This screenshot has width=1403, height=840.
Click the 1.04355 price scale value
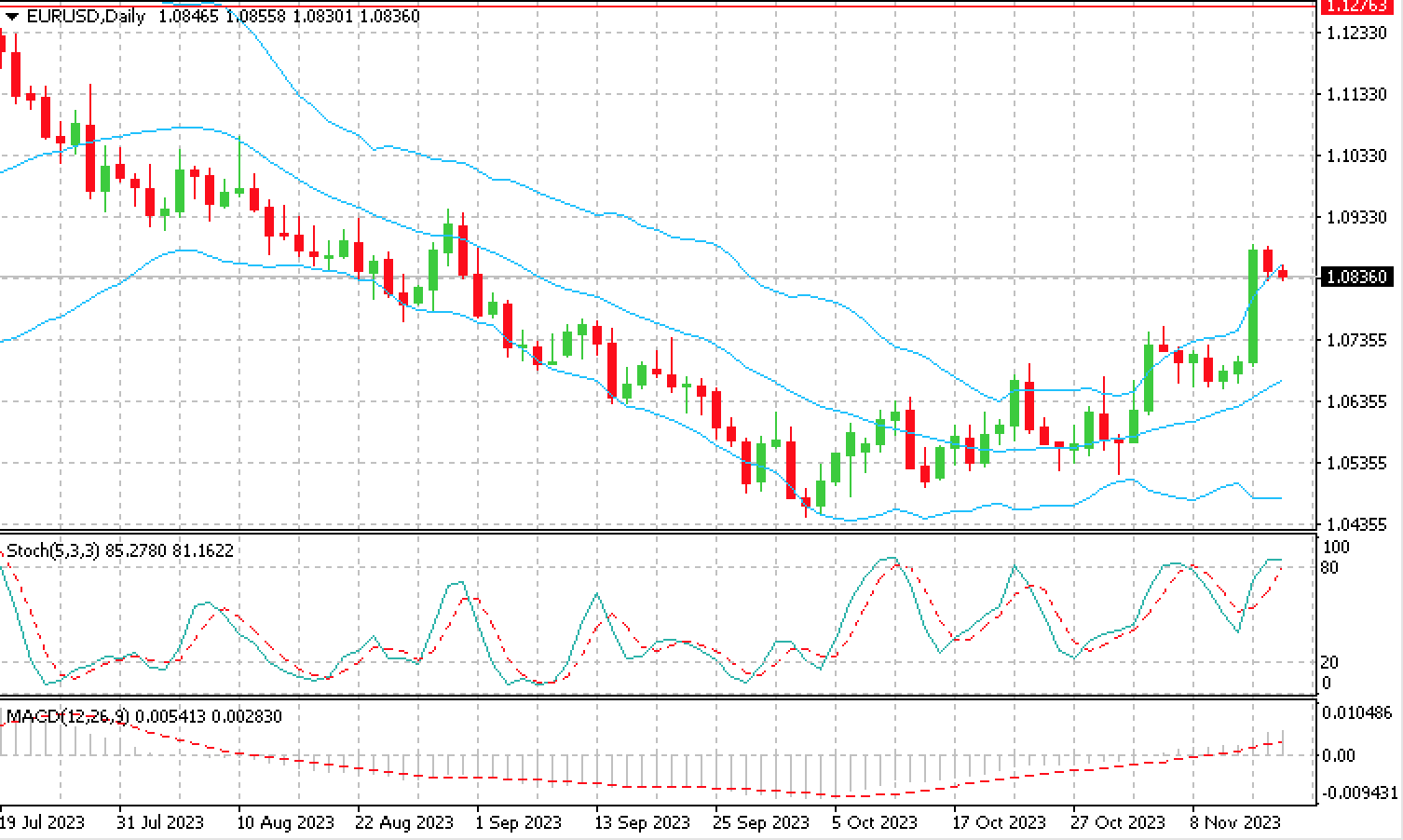[x=1356, y=524]
